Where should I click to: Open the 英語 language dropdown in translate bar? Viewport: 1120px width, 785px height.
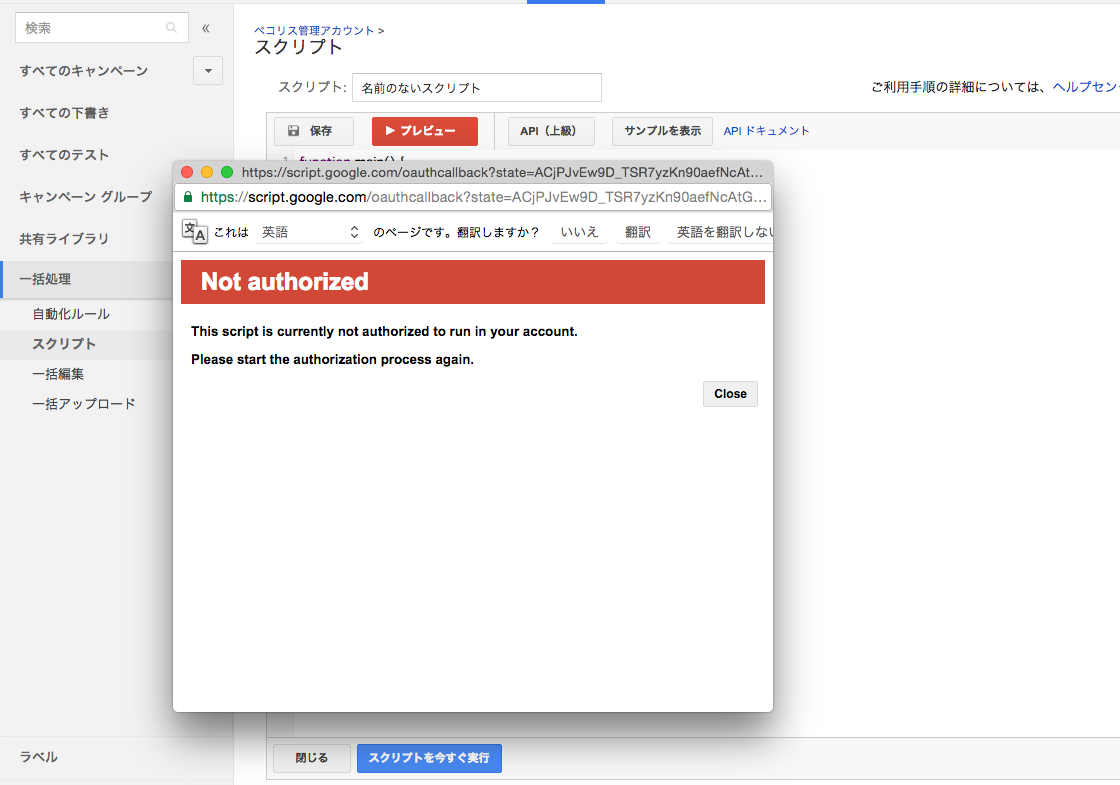[x=309, y=232]
